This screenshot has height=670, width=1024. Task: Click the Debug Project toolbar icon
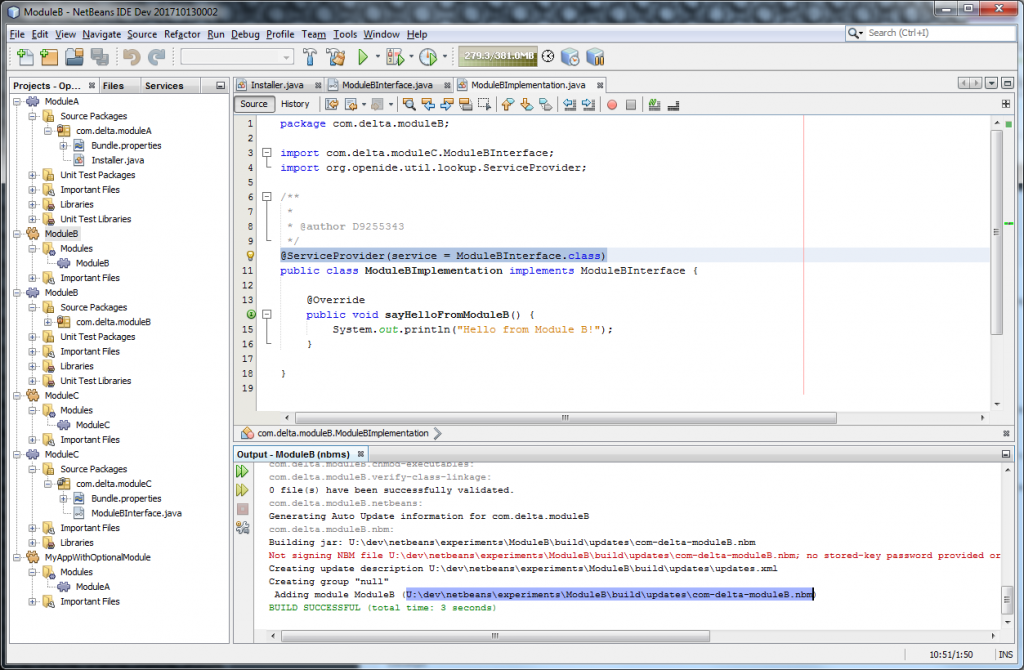395,57
